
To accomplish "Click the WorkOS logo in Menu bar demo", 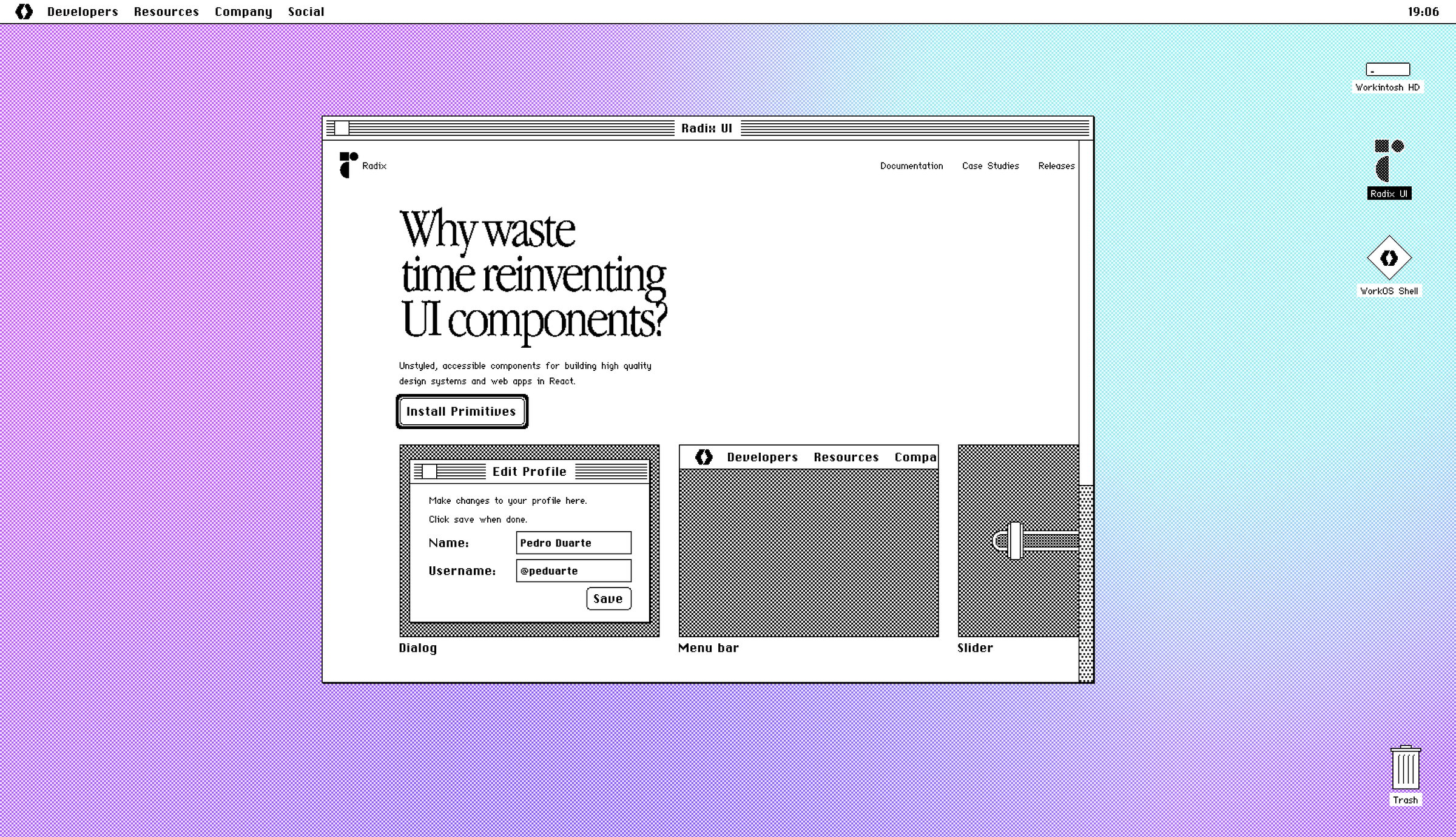I will click(x=704, y=457).
